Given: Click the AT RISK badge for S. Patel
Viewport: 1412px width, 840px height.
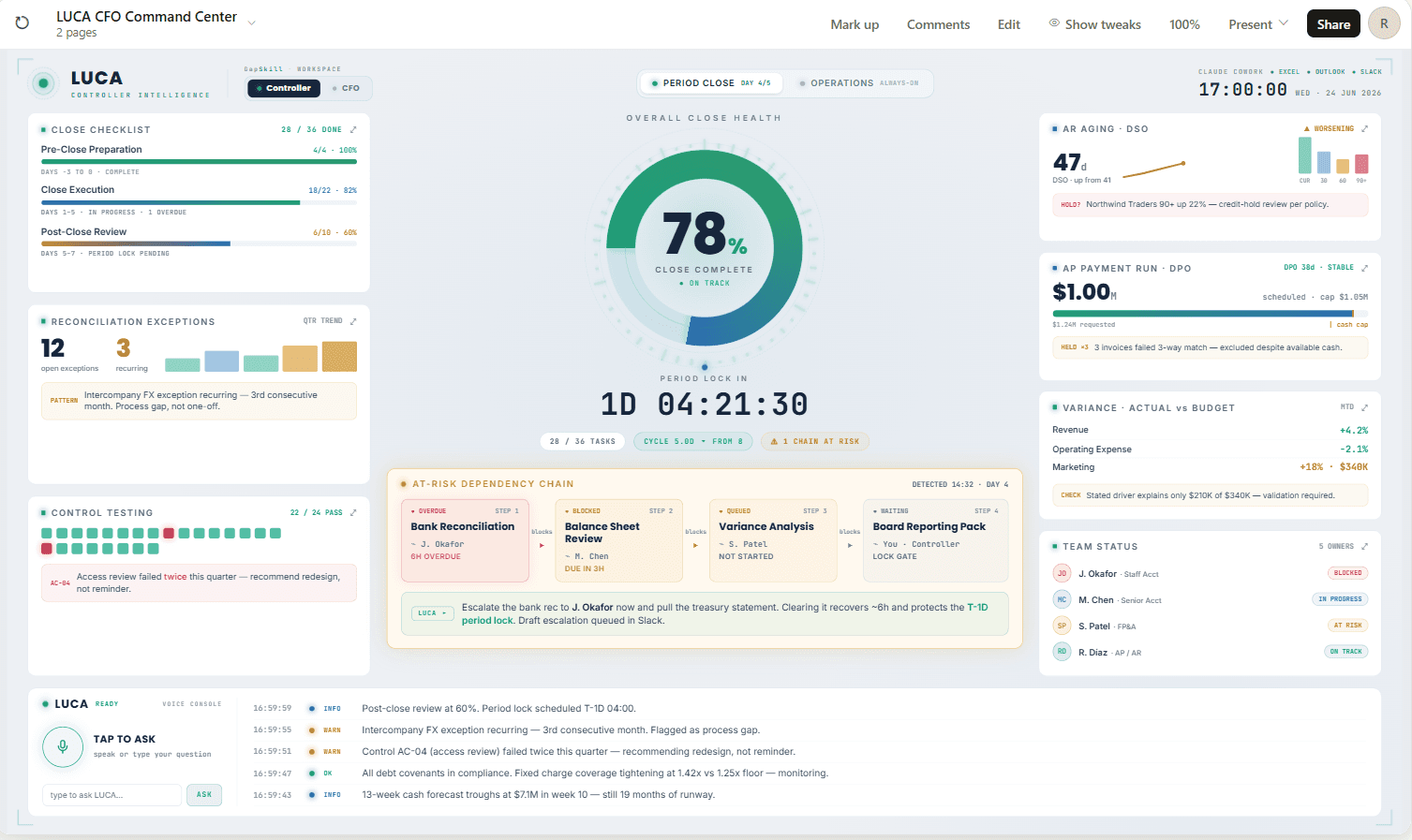Looking at the screenshot, I should [x=1347, y=626].
